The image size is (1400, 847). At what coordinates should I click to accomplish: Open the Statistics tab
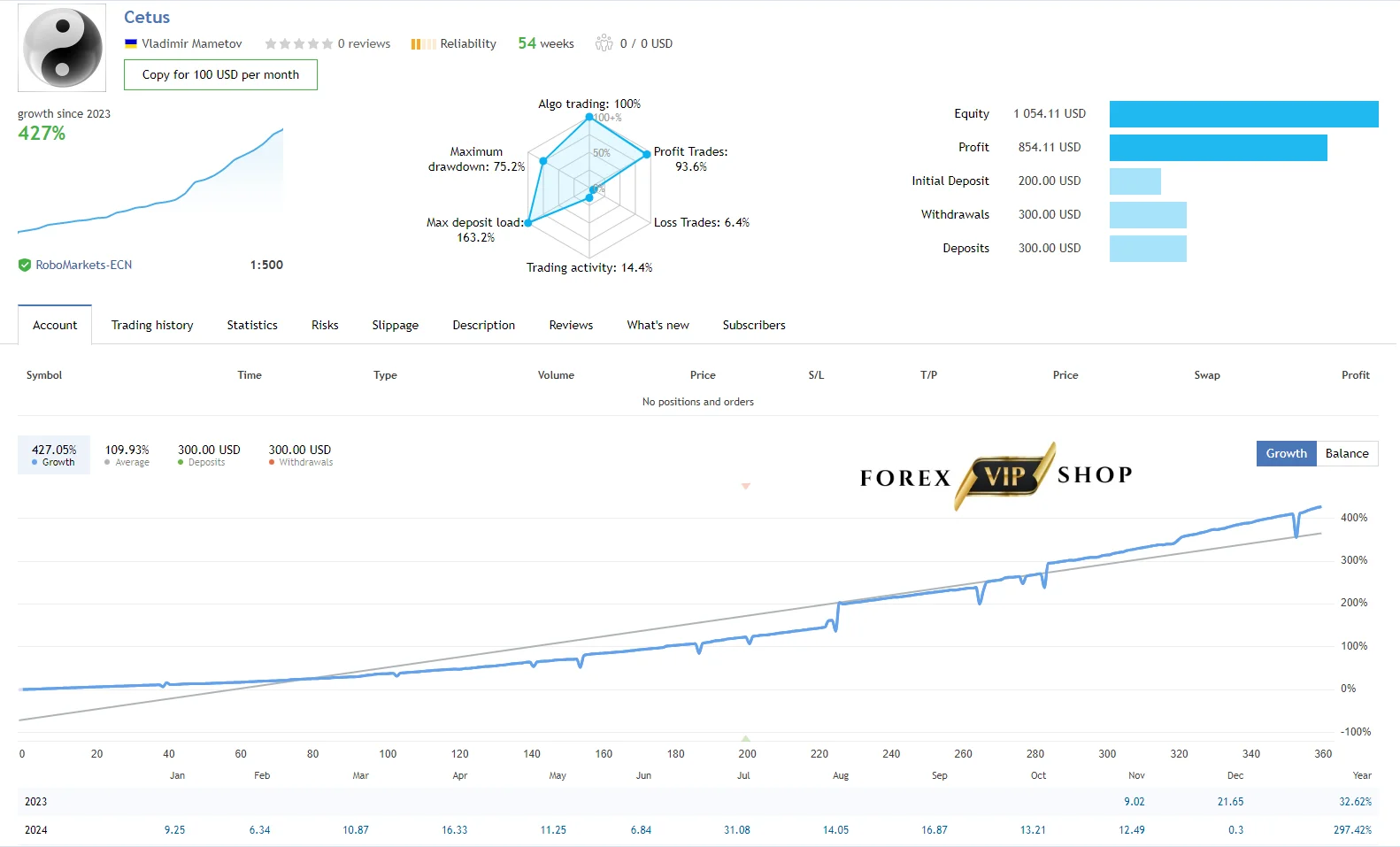pyautogui.click(x=252, y=325)
